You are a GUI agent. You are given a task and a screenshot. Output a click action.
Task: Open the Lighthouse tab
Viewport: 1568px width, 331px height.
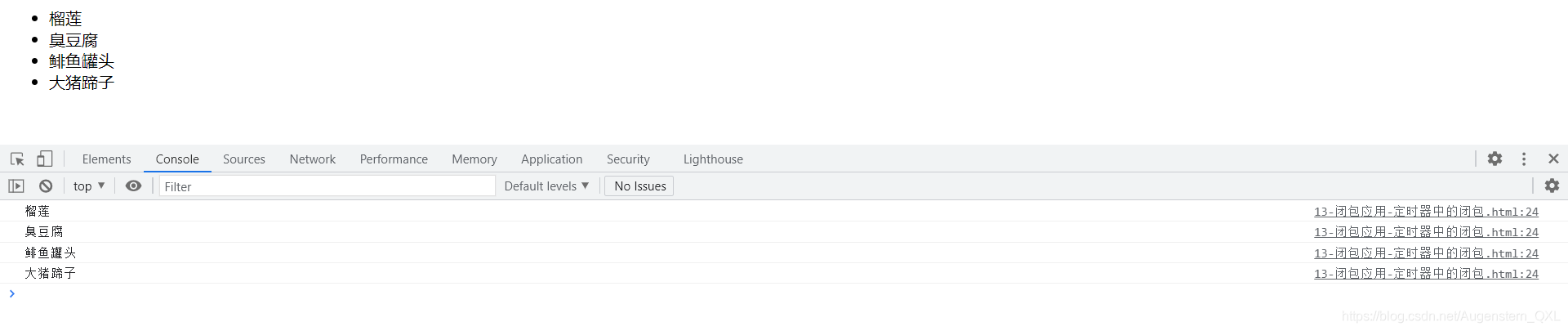point(713,159)
